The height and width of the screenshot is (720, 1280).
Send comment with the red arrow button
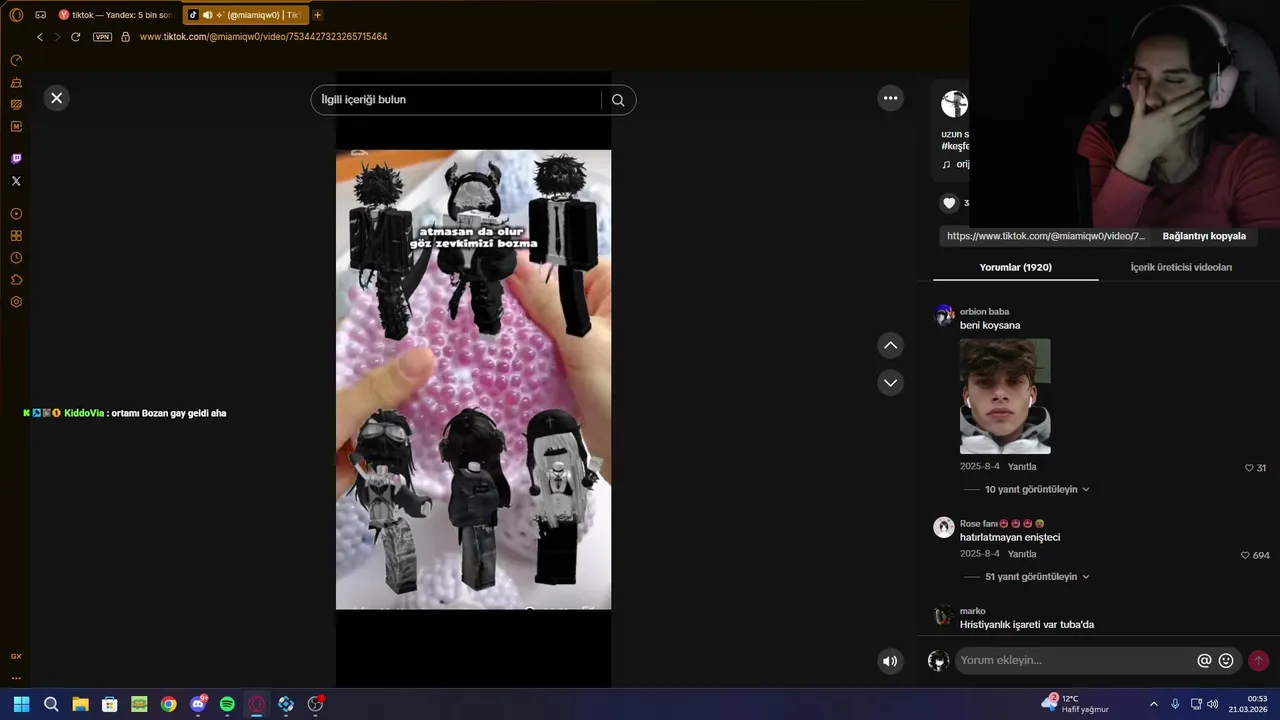(x=1258, y=660)
